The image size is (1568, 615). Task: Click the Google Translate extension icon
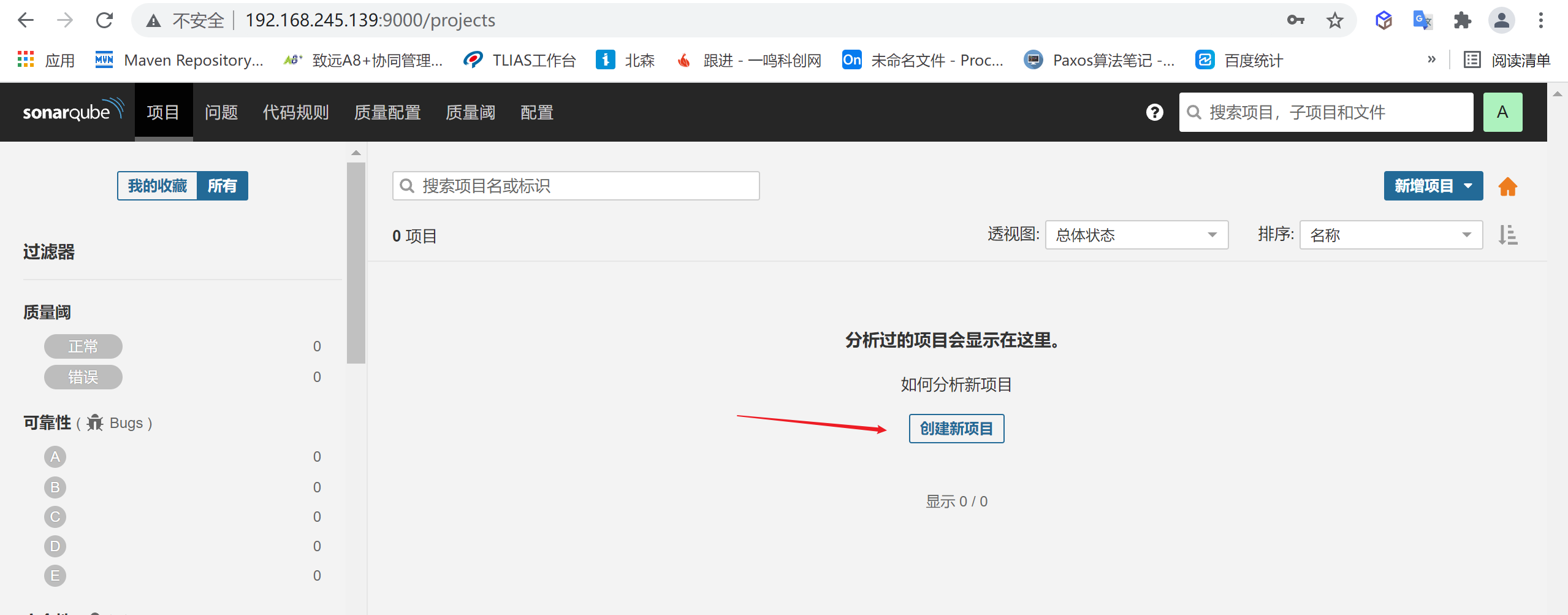[1422, 21]
